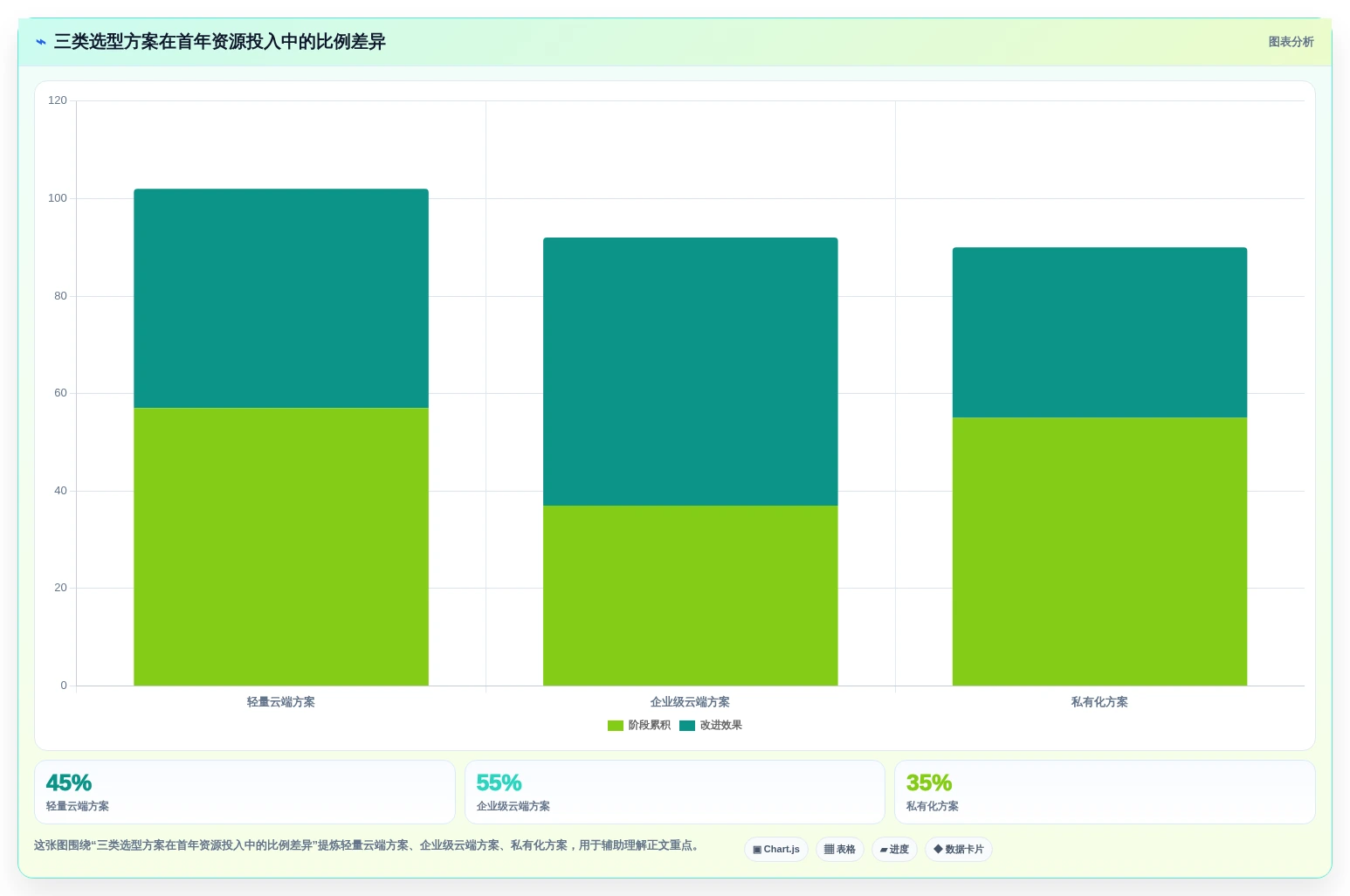Click the teal 改进效果 legend color swatch

(x=687, y=726)
